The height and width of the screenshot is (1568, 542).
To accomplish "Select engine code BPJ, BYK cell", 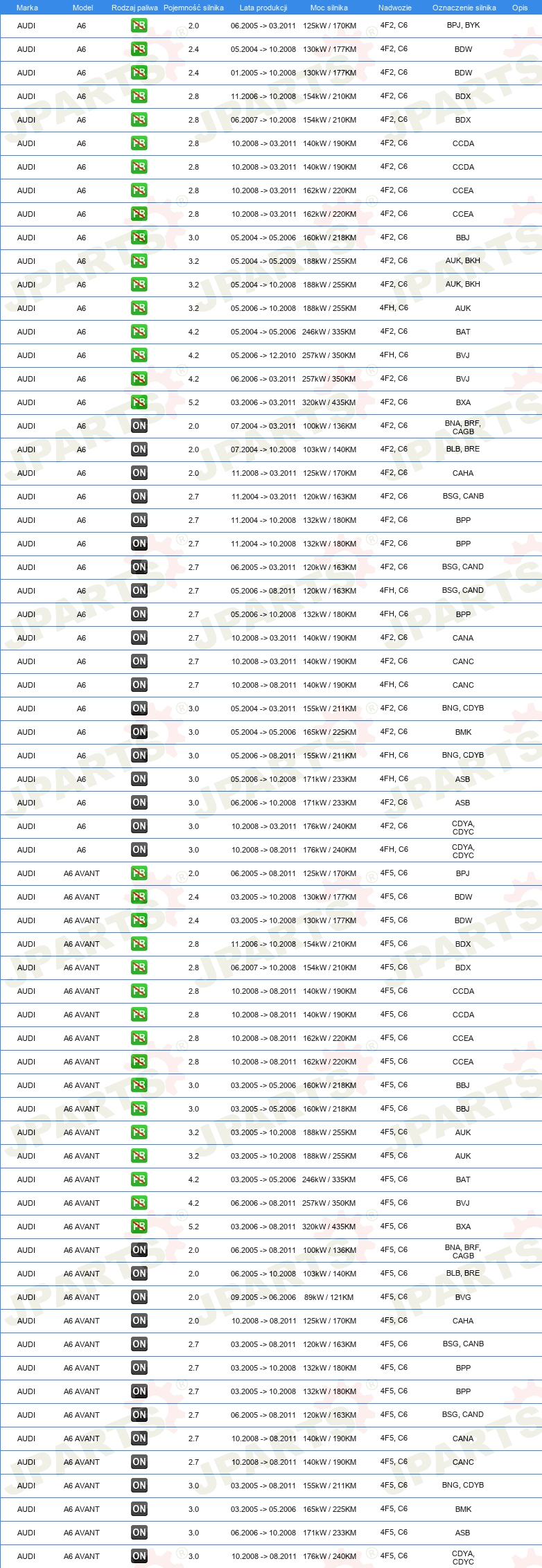I will 463,26.
